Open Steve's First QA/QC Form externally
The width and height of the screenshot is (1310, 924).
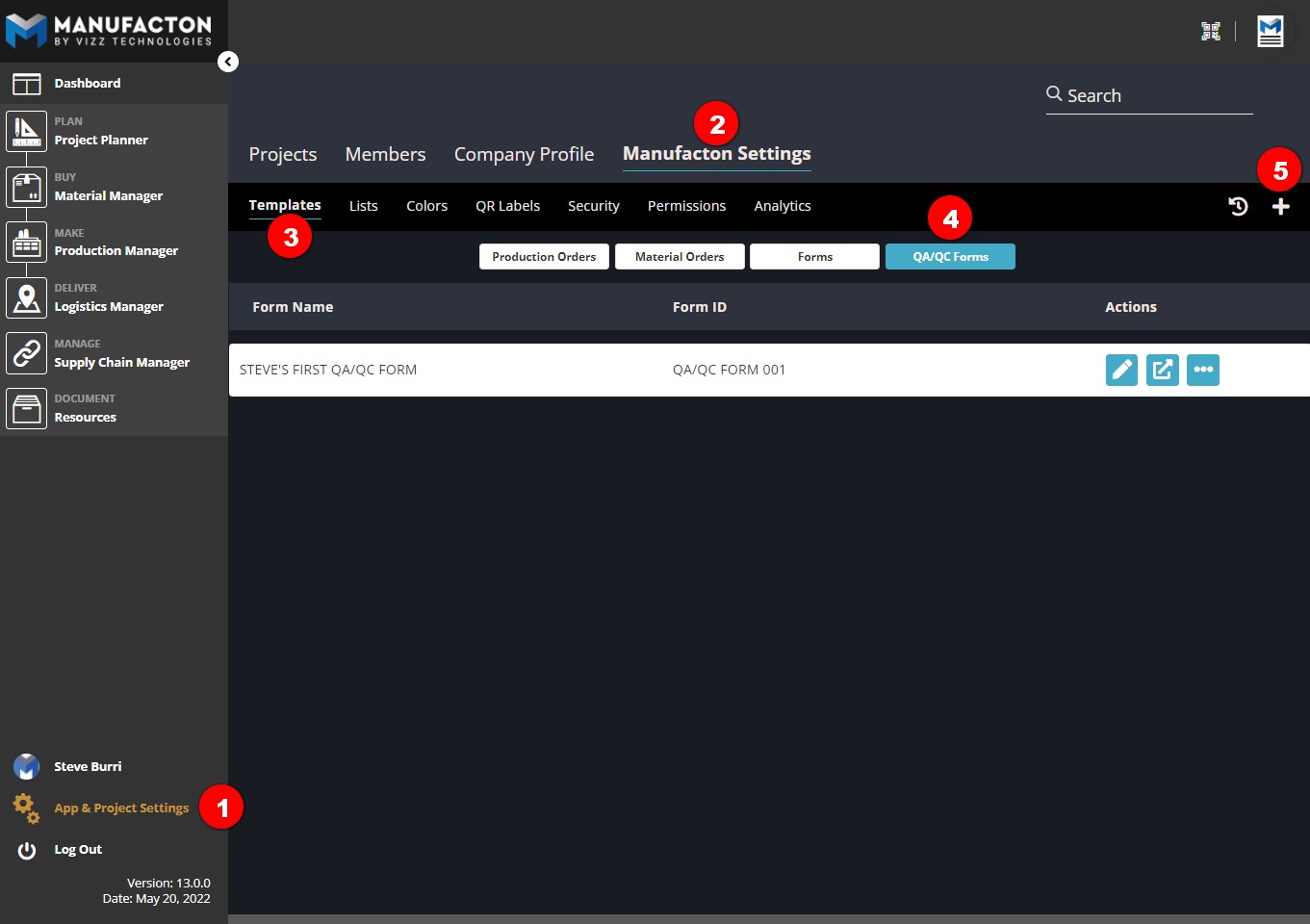[x=1162, y=370]
